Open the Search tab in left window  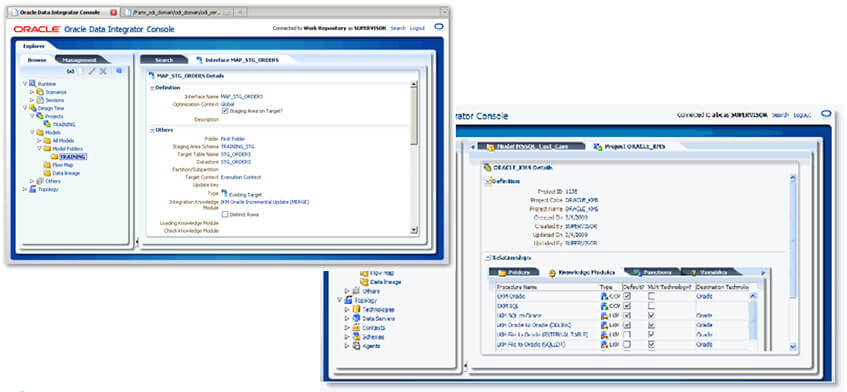coord(164,60)
